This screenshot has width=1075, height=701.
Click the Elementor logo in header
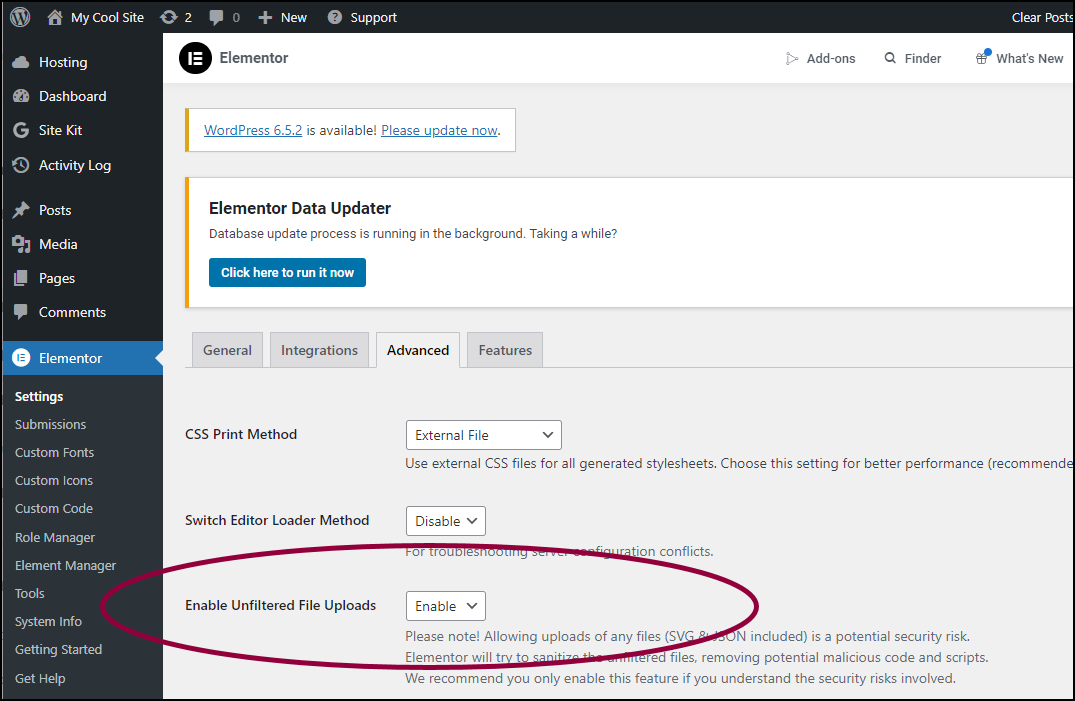tap(195, 58)
